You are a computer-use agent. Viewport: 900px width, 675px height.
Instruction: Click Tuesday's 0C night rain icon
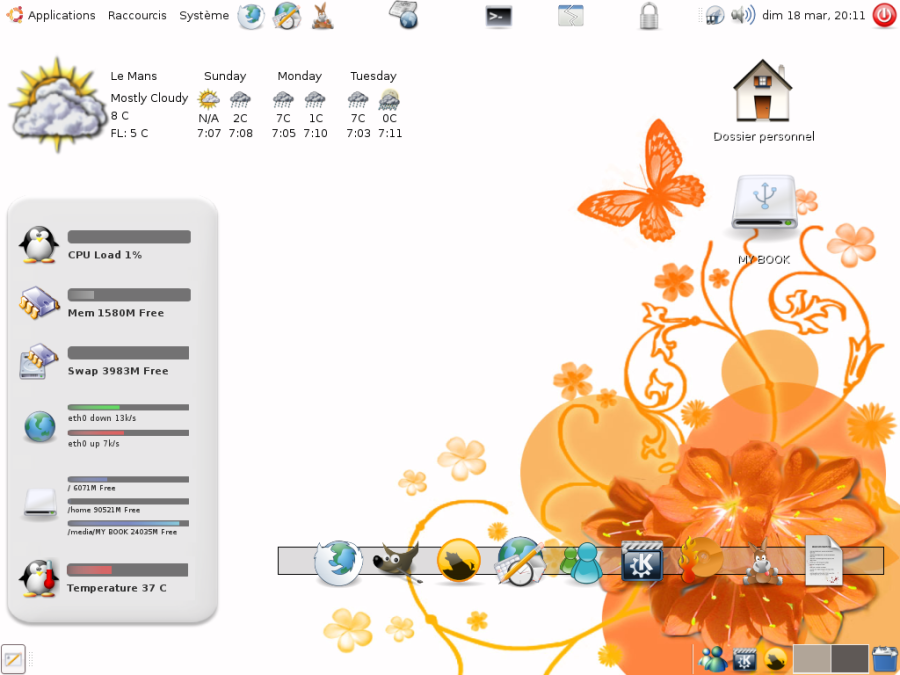tap(389, 99)
